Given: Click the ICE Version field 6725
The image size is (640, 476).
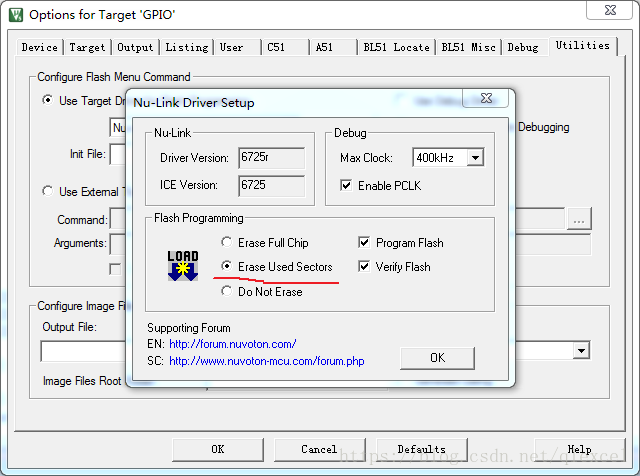Looking at the screenshot, I should point(271,185).
